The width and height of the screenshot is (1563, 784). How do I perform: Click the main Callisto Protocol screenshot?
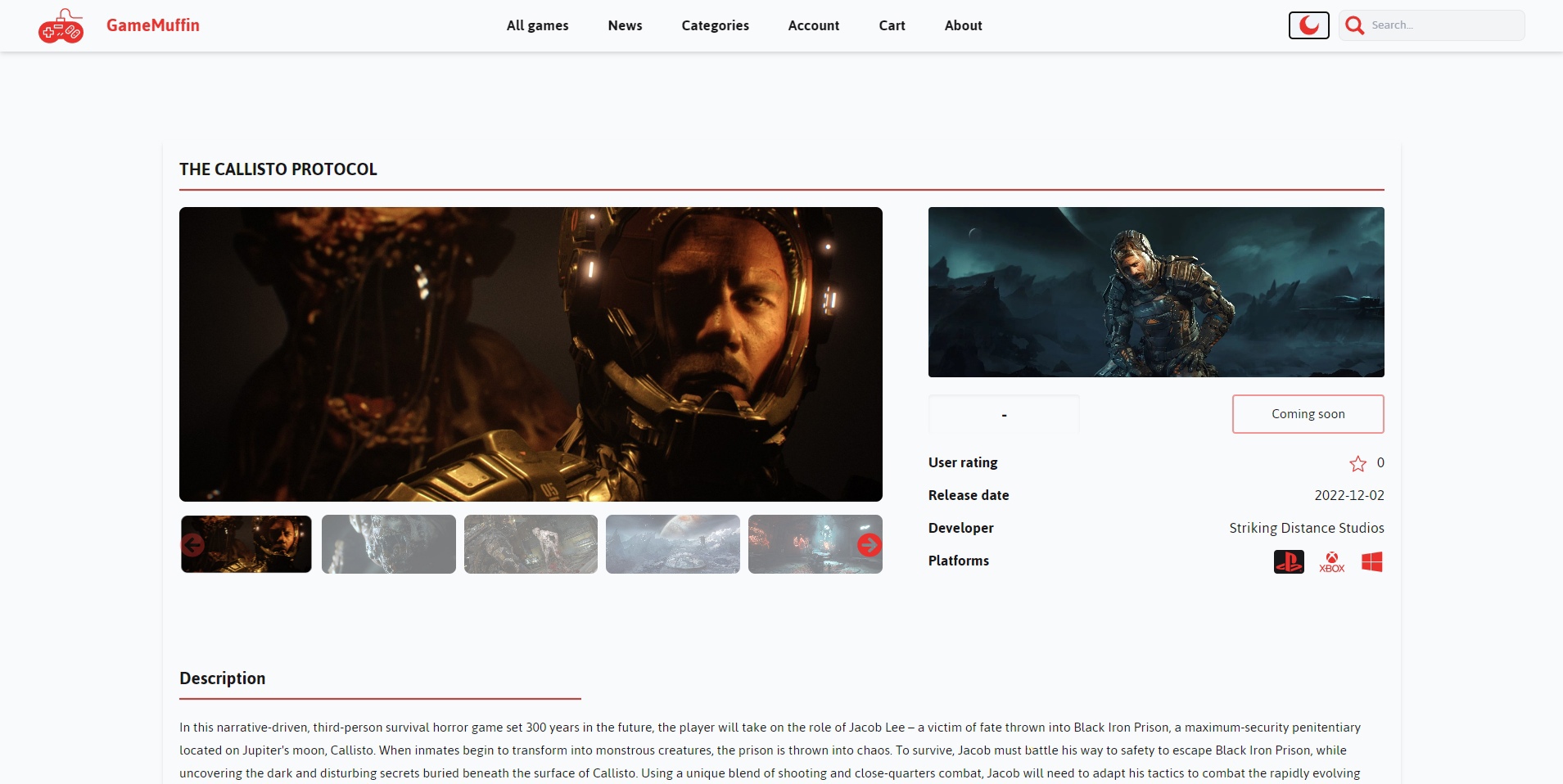(531, 354)
